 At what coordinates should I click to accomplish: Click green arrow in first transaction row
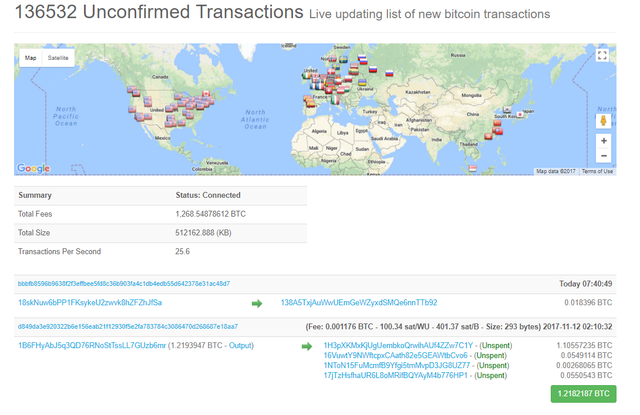click(x=257, y=304)
